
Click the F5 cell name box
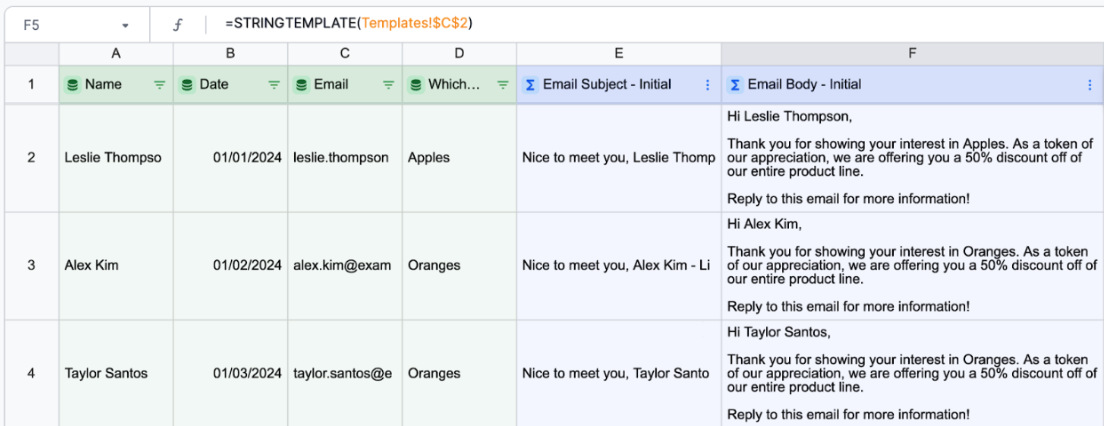coord(75,25)
